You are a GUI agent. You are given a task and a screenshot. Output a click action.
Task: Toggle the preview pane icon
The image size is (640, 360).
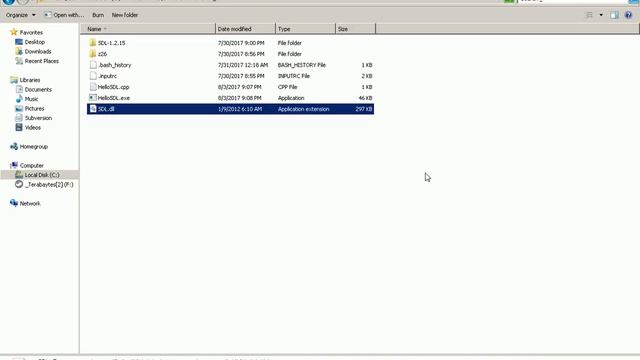(x=614, y=15)
